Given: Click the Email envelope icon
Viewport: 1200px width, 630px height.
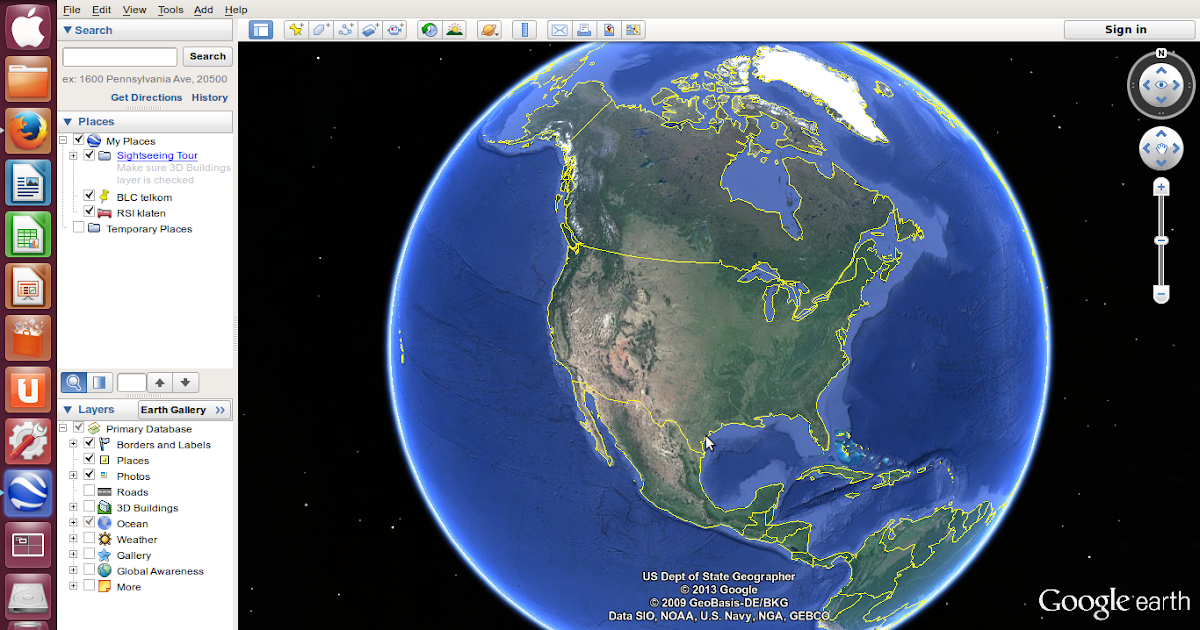Looking at the screenshot, I should click(x=560, y=30).
